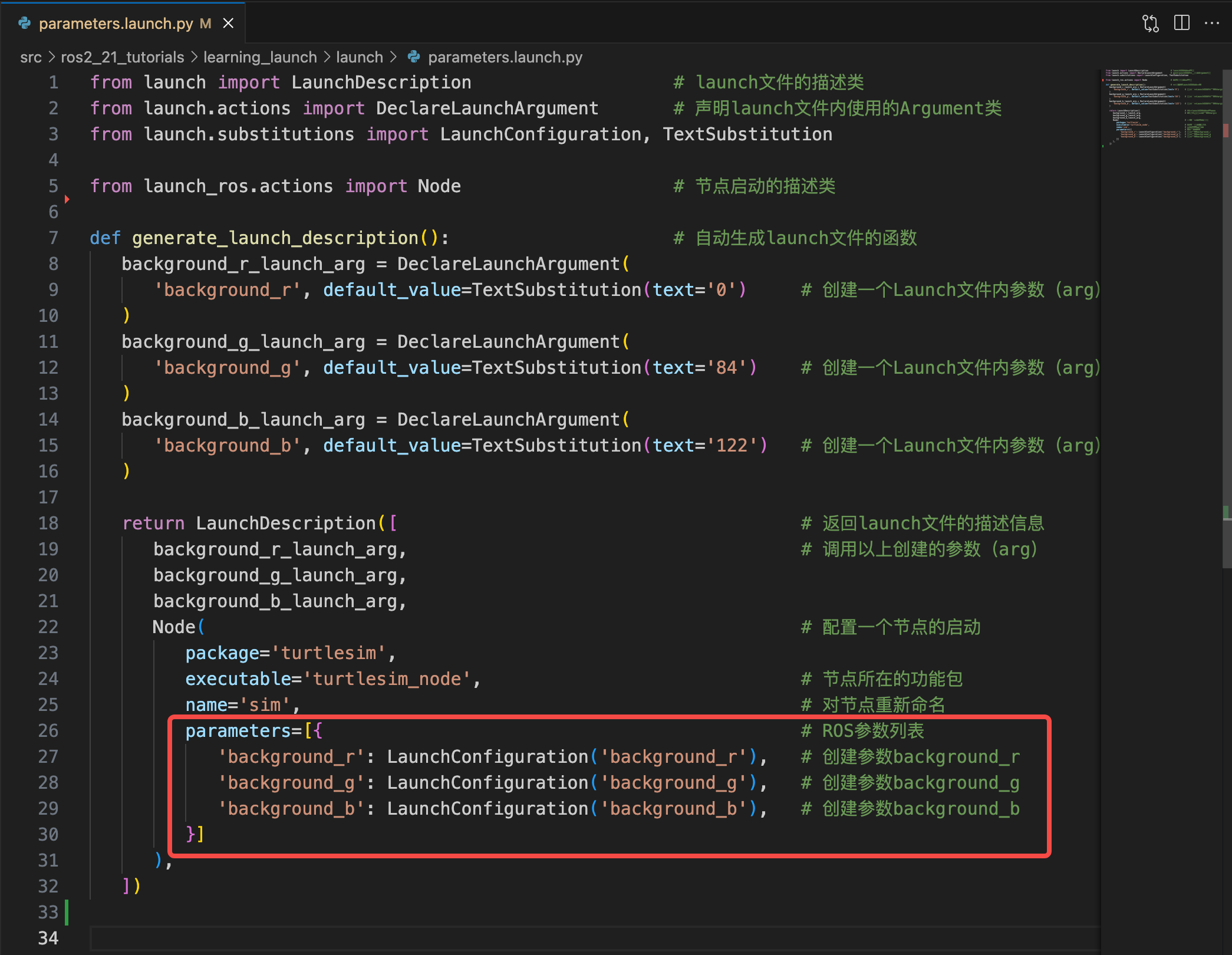
Task: Click the Open Changes compare icon
Action: pos(1150,23)
